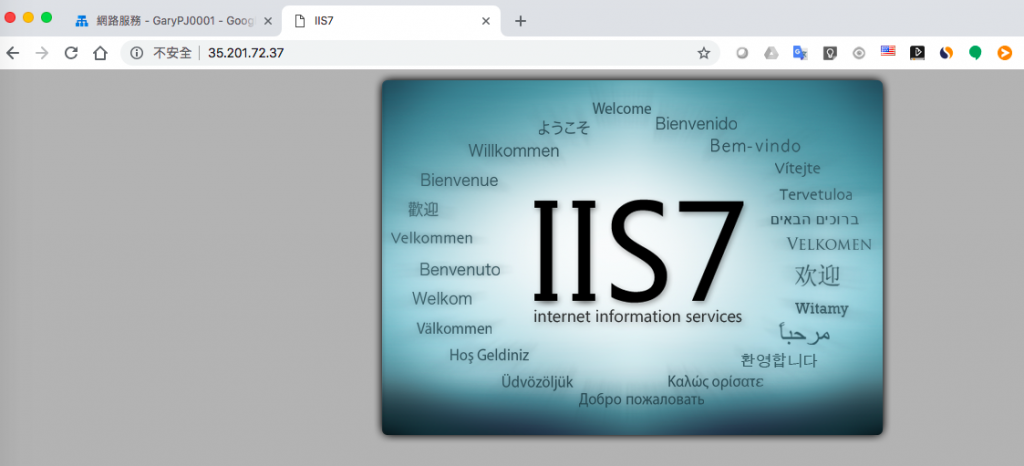Open the US flag extension

point(888,51)
